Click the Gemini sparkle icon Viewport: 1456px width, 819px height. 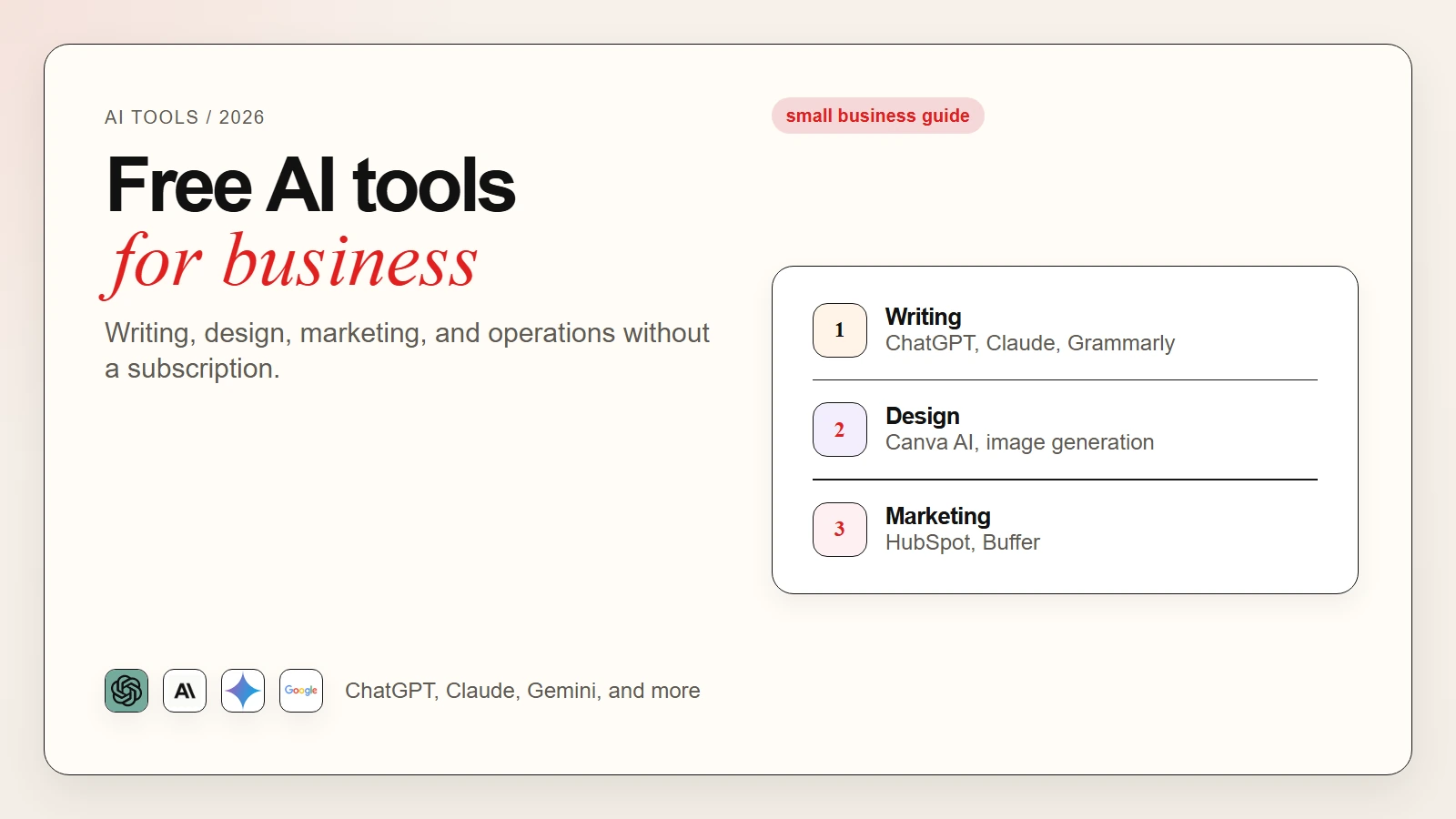point(243,691)
